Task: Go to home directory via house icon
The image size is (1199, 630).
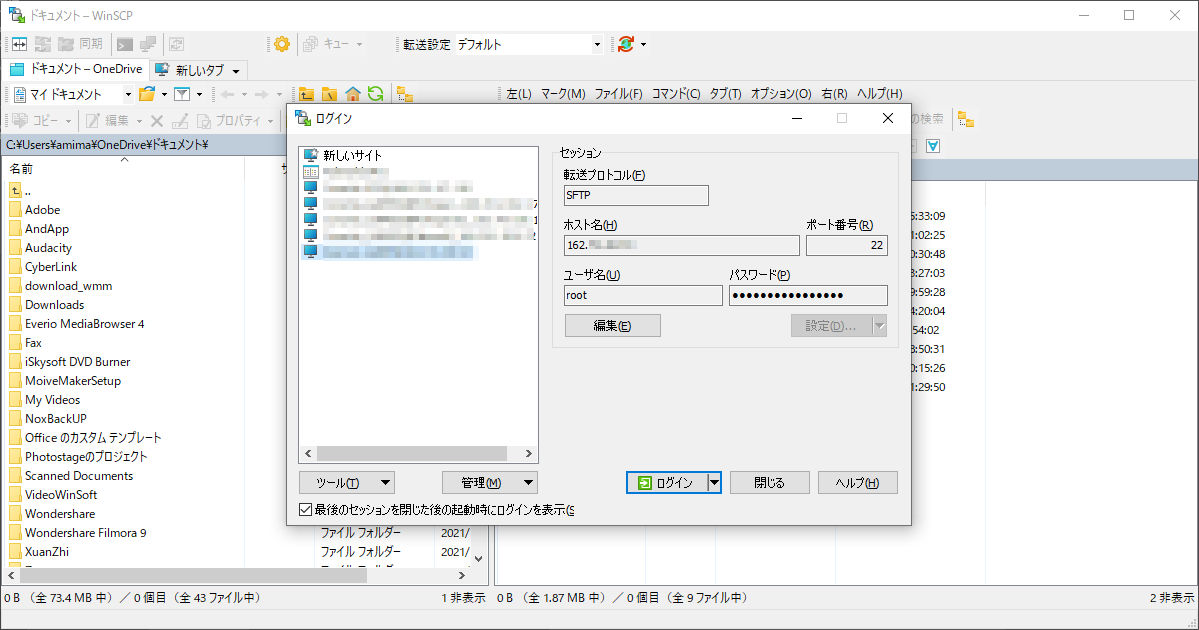Action: click(x=352, y=94)
